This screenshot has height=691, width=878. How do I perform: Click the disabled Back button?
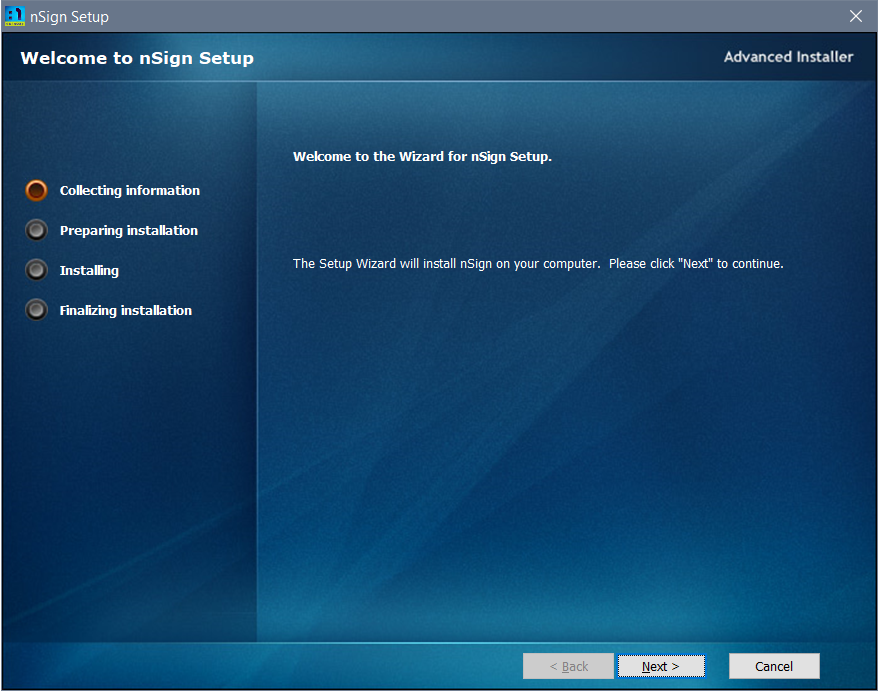click(x=568, y=666)
